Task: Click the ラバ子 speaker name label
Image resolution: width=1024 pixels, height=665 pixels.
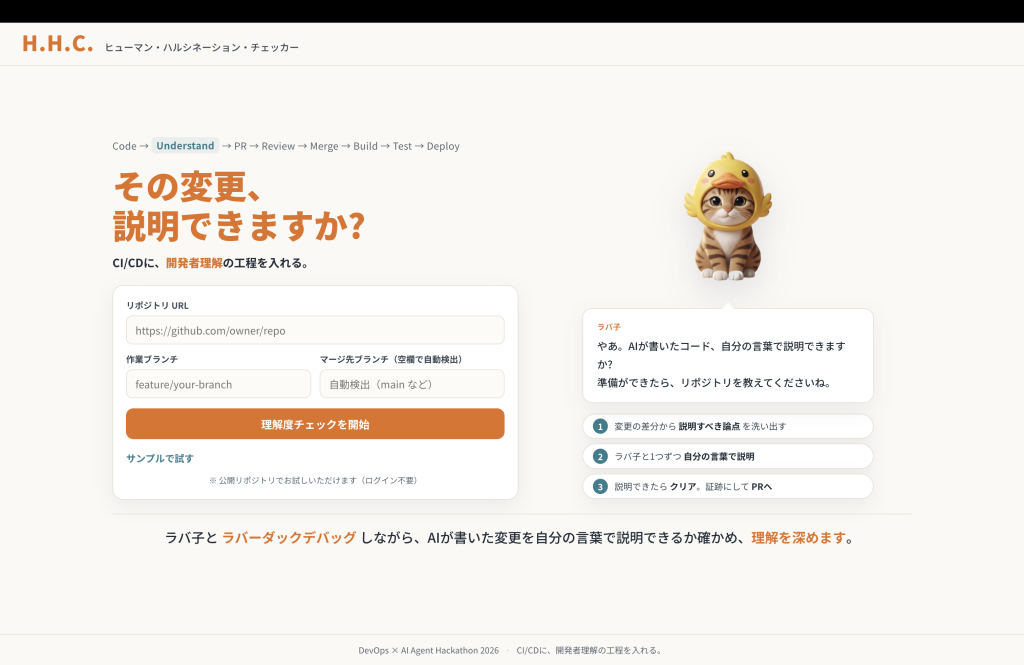Action: coord(609,327)
